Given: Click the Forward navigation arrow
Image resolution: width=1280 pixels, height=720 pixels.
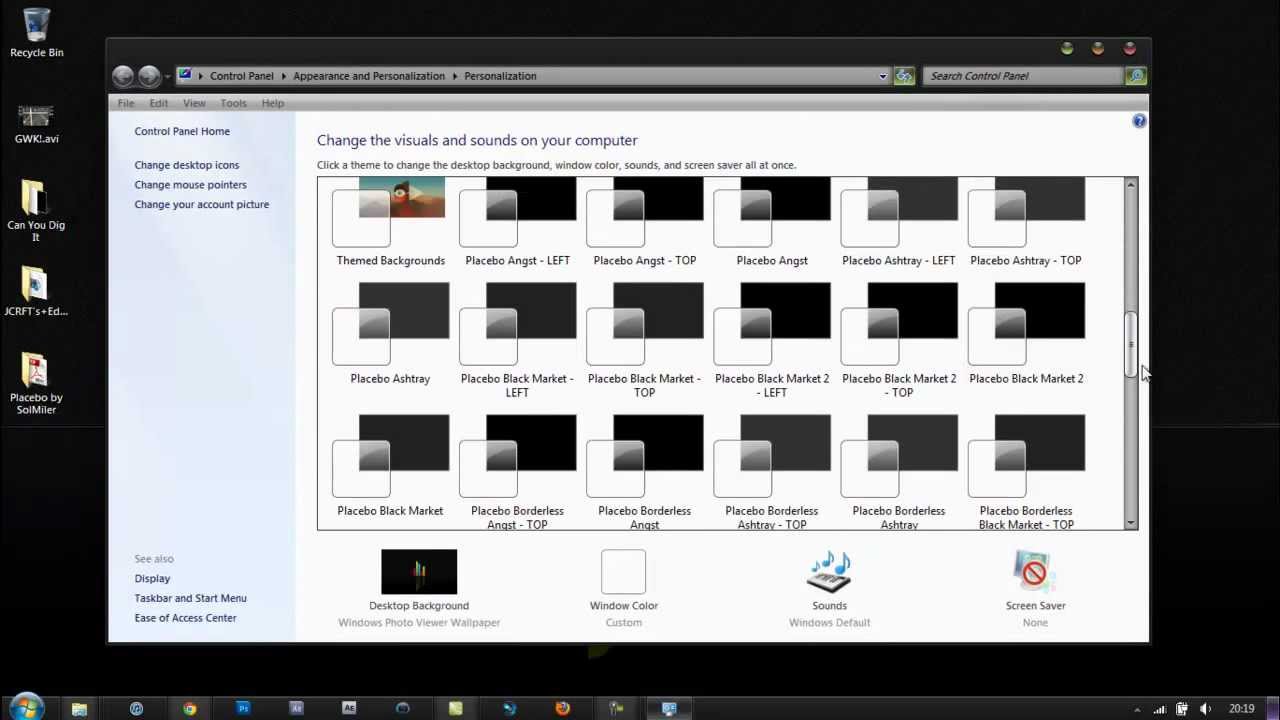Looking at the screenshot, I should pos(149,76).
